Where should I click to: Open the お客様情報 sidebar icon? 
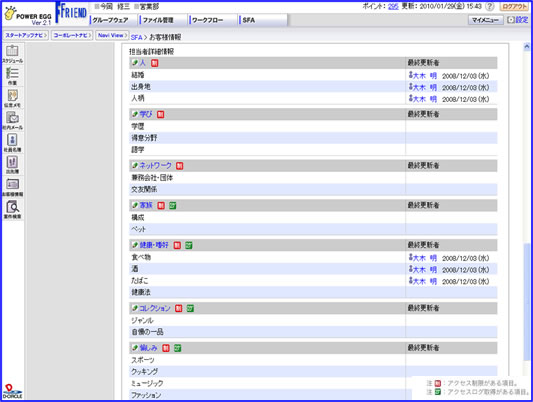point(13,187)
